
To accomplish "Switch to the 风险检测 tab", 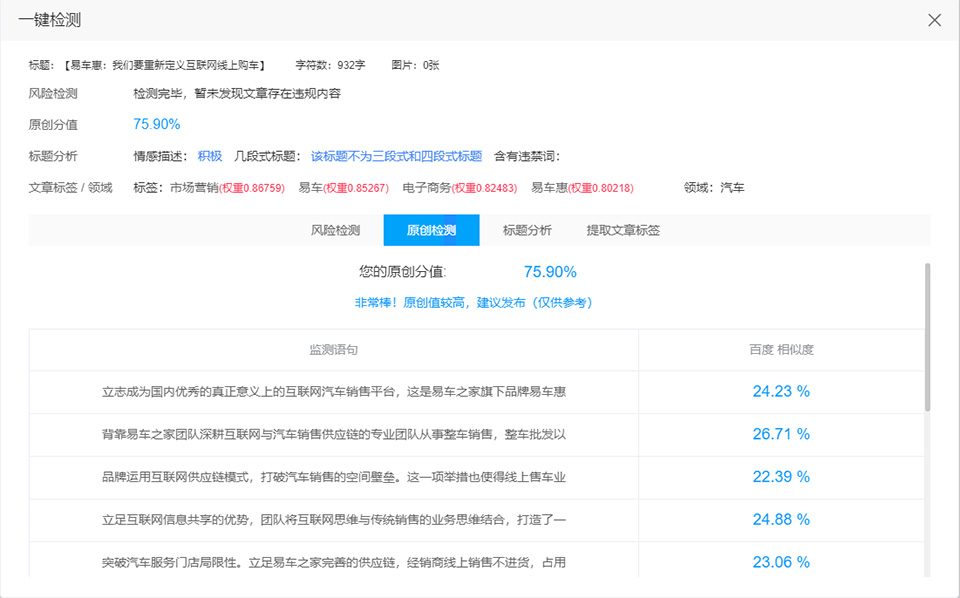I will [x=336, y=230].
